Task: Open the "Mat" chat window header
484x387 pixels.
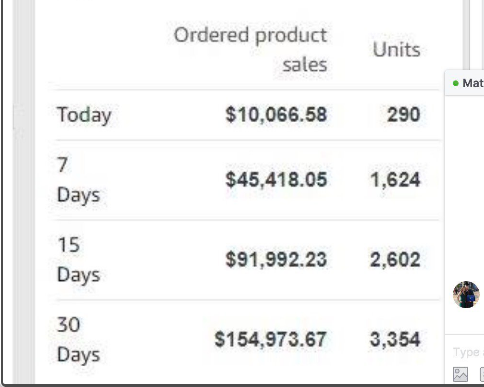Action: [465, 83]
